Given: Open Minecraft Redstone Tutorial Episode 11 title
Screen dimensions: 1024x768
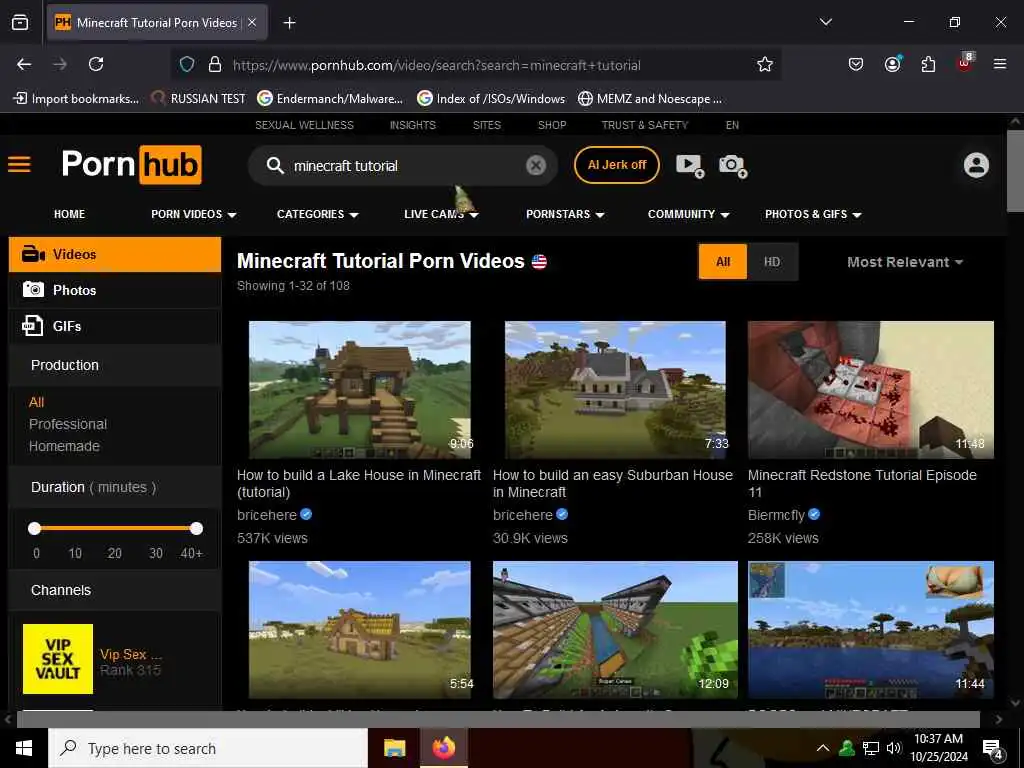Looking at the screenshot, I should point(862,484).
